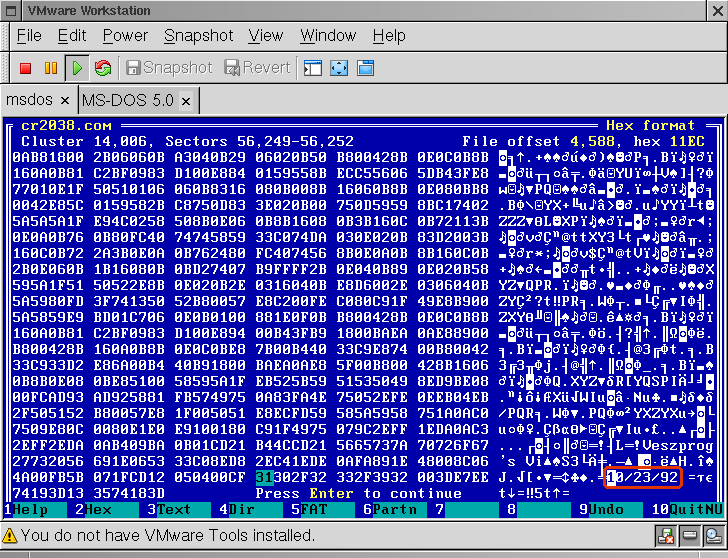Open the Edit menu
728x558 pixels.
(72, 36)
